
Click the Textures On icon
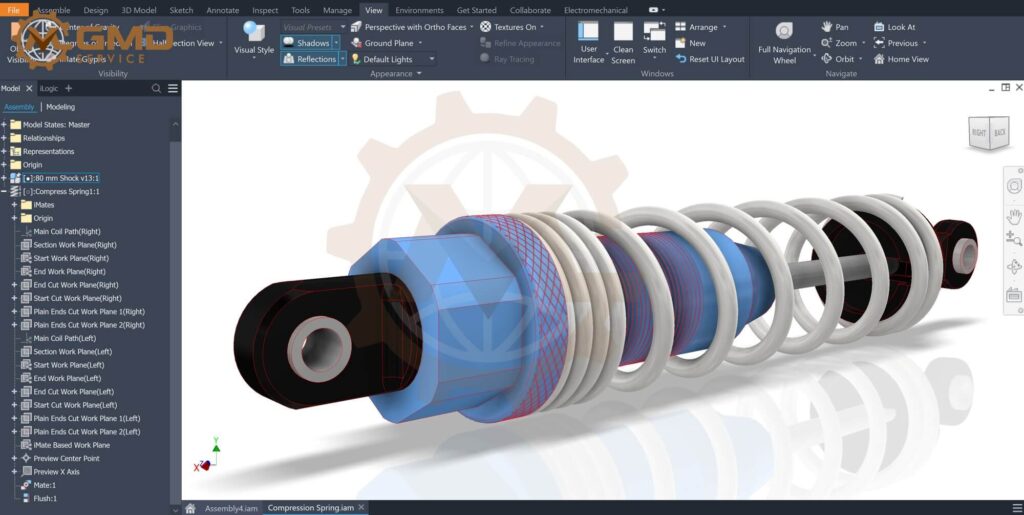(486, 27)
